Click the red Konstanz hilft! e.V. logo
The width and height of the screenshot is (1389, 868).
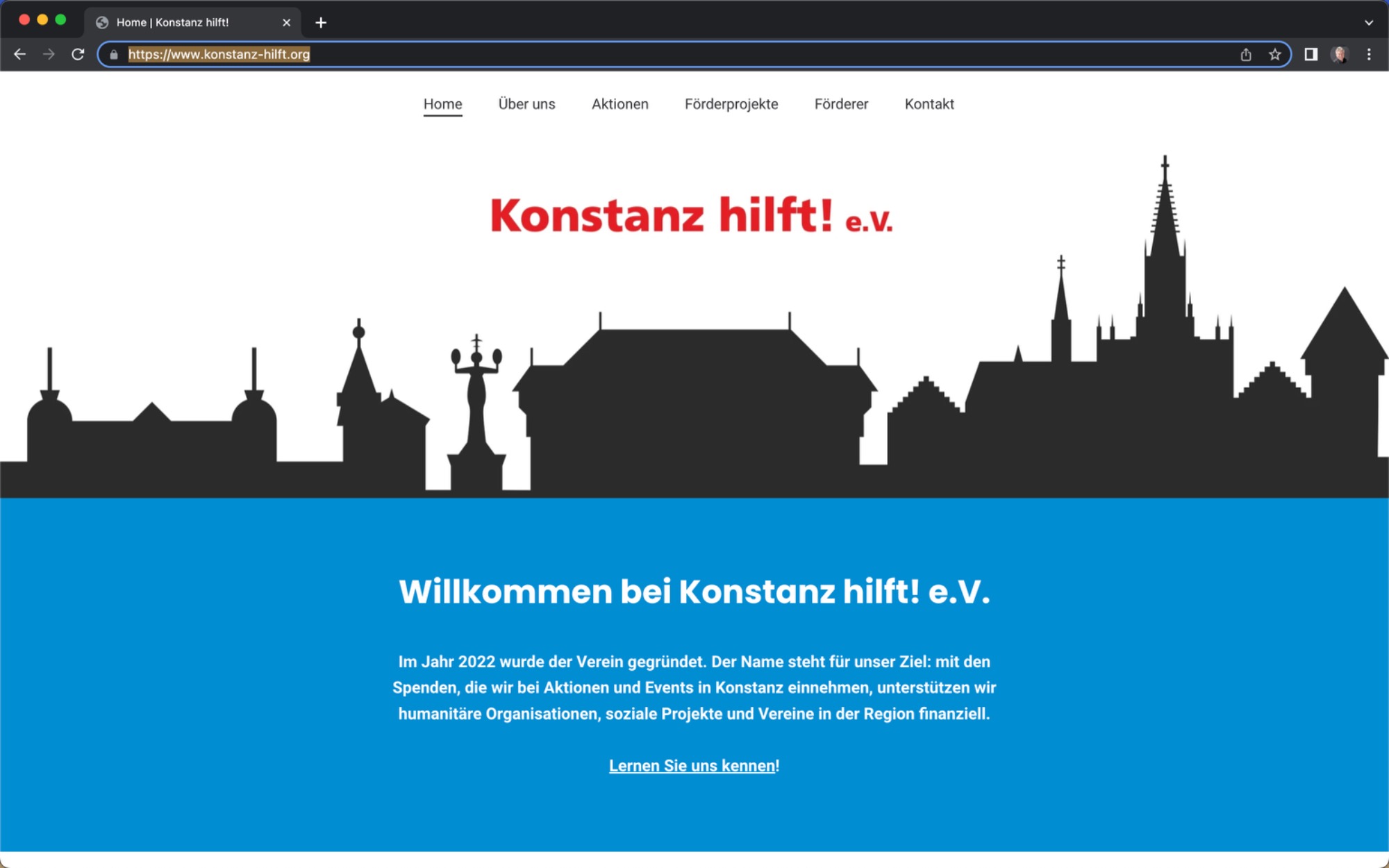coord(691,215)
